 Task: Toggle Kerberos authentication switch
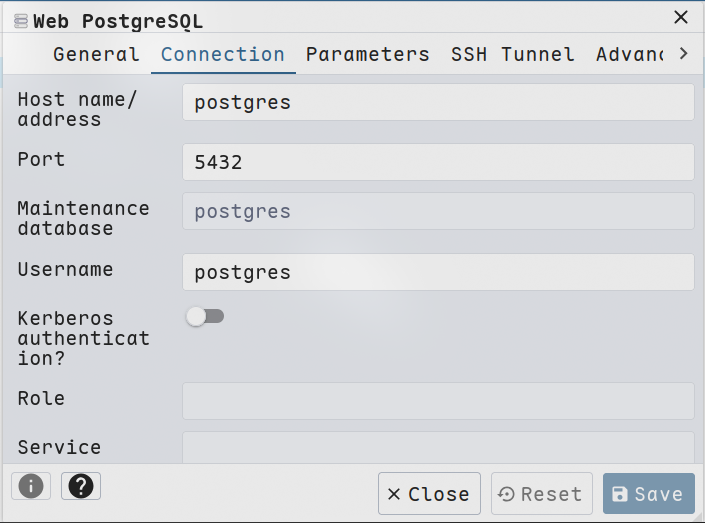point(205,317)
